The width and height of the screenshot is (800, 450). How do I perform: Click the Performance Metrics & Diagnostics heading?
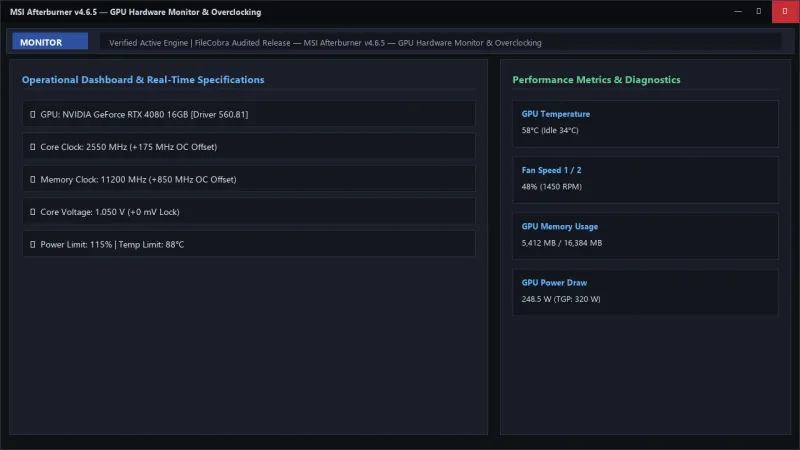[x=596, y=80]
